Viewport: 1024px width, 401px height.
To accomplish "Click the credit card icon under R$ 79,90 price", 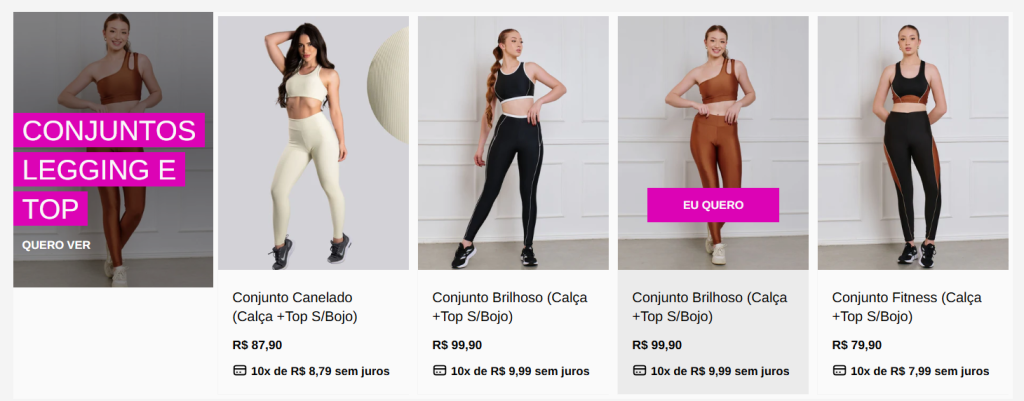I will (x=839, y=371).
